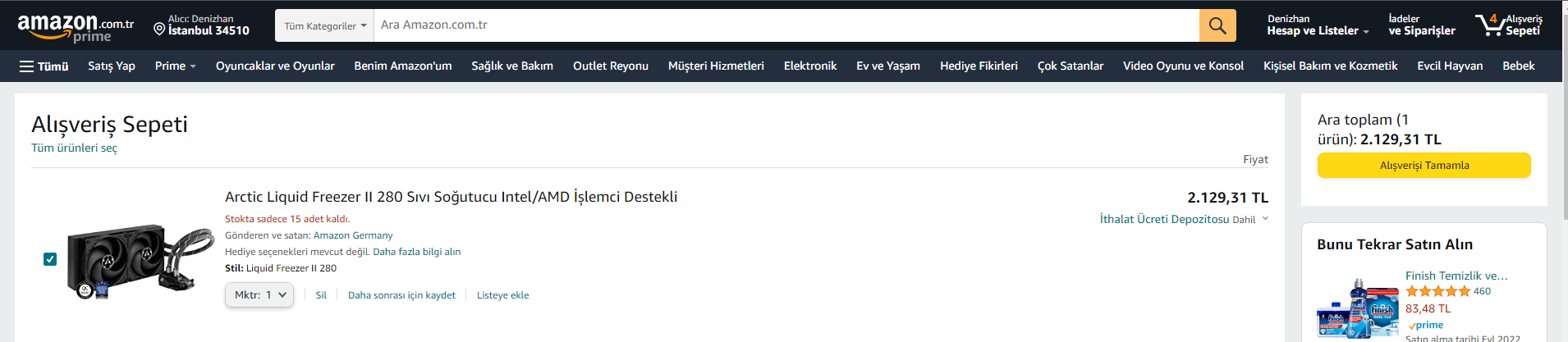
Task: Expand İthalat Ücreti Depozitosu details
Action: click(x=1183, y=219)
